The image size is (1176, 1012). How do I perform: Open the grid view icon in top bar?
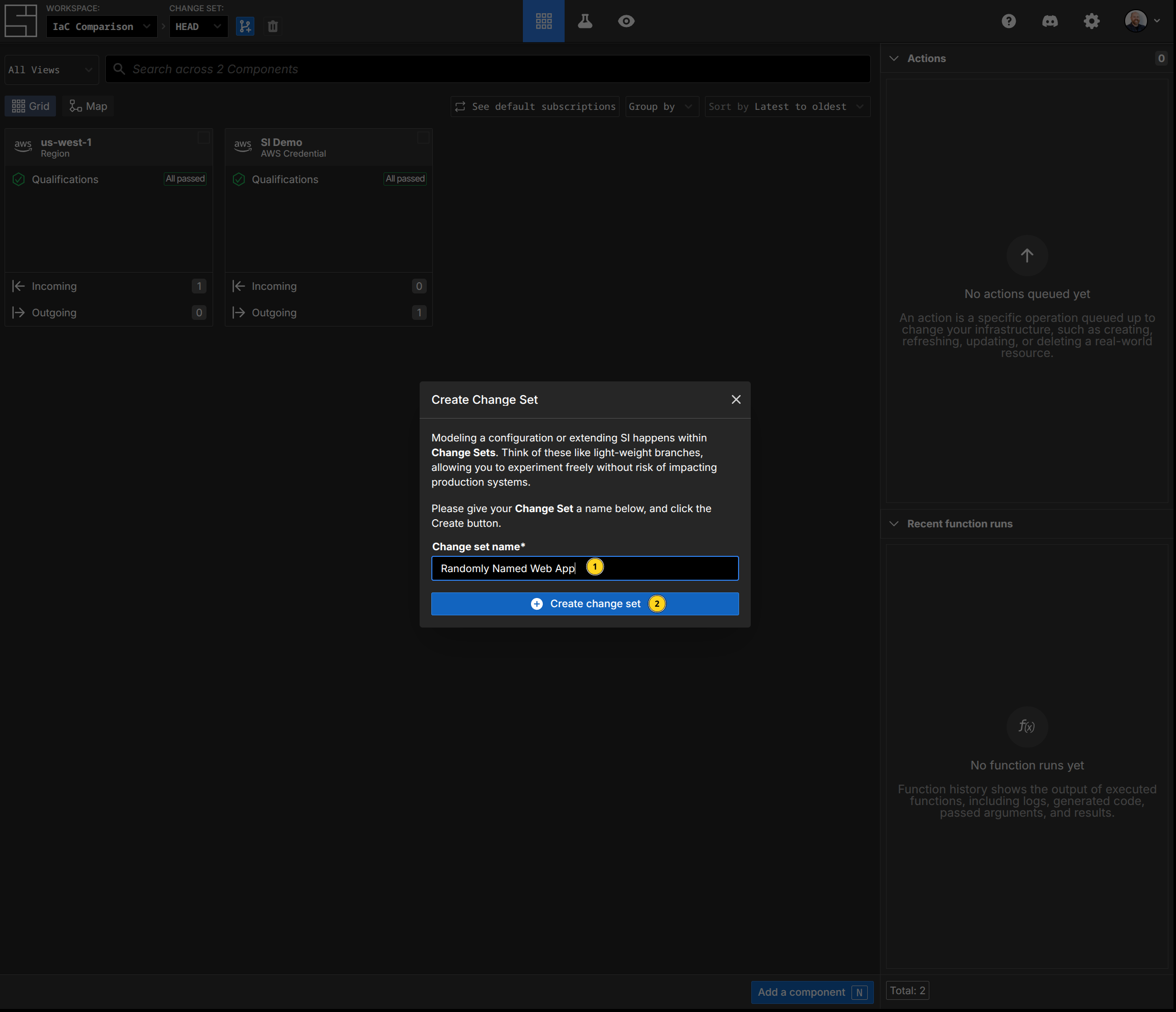click(x=543, y=21)
